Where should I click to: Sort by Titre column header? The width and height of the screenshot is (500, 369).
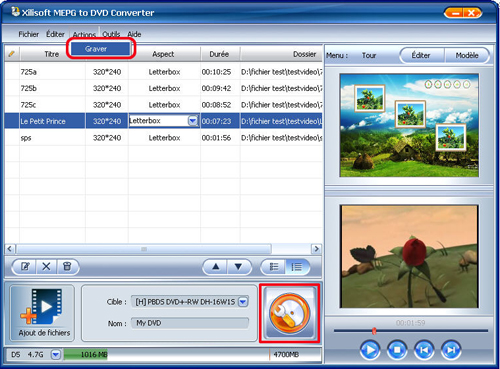click(x=52, y=54)
